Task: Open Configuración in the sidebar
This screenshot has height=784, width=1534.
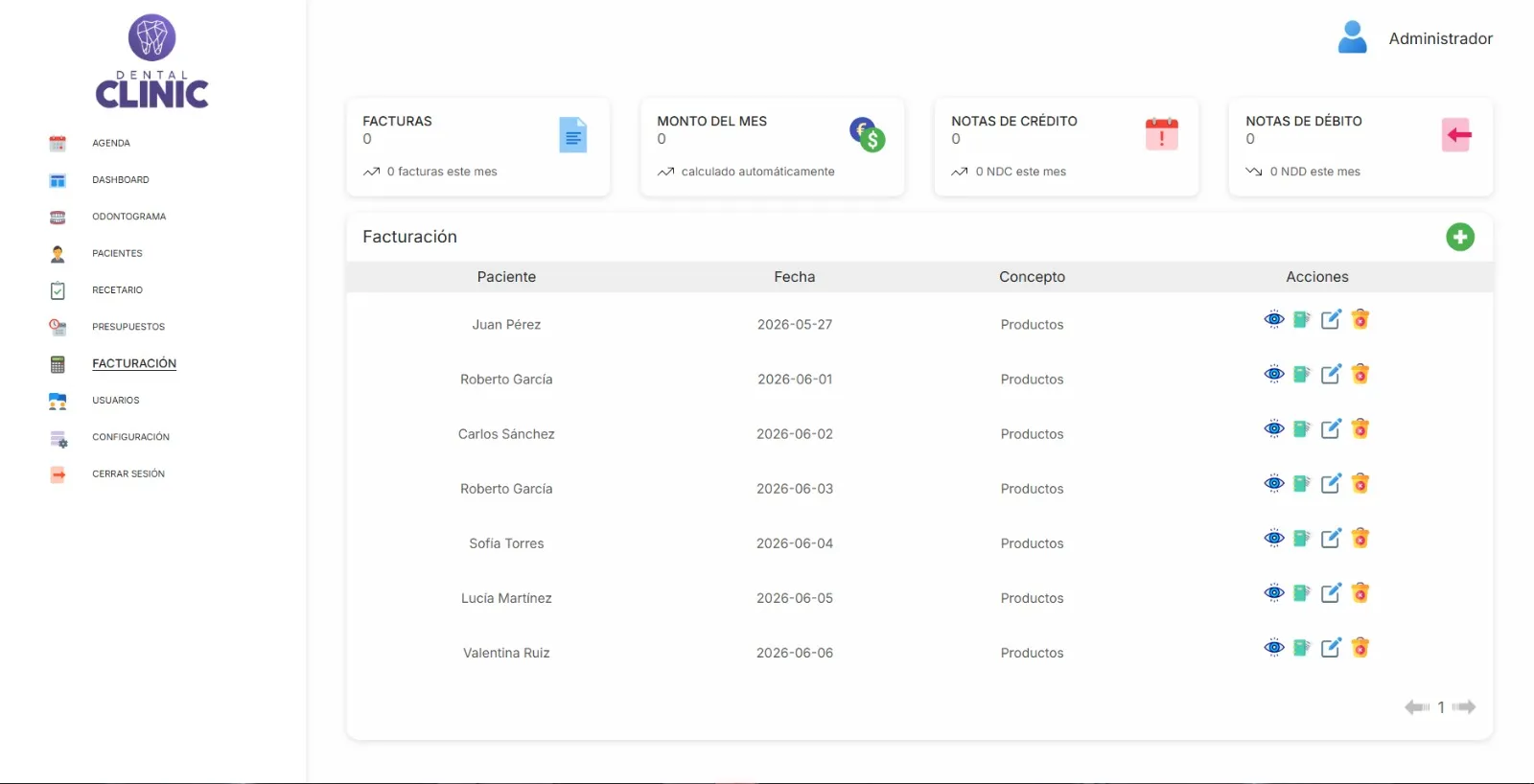Action: click(130, 437)
